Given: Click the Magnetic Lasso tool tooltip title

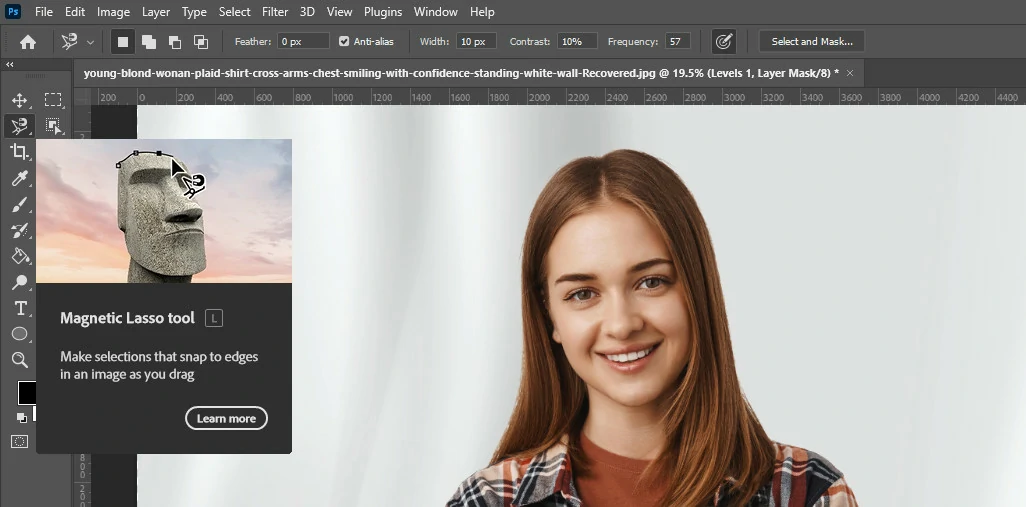Looking at the screenshot, I should coord(127,318).
